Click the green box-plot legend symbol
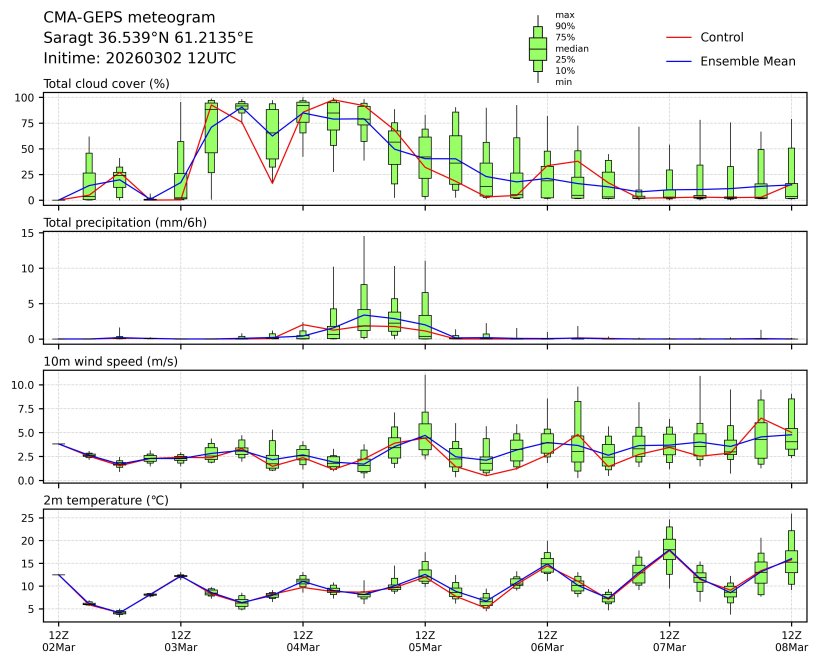Viewport: 819px width, 664px height. [x=537, y=48]
